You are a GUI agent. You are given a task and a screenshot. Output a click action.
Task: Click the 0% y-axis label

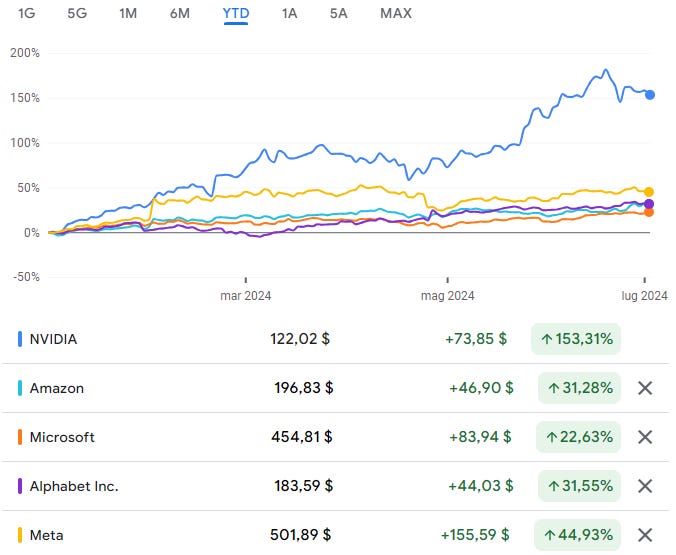click(32, 233)
